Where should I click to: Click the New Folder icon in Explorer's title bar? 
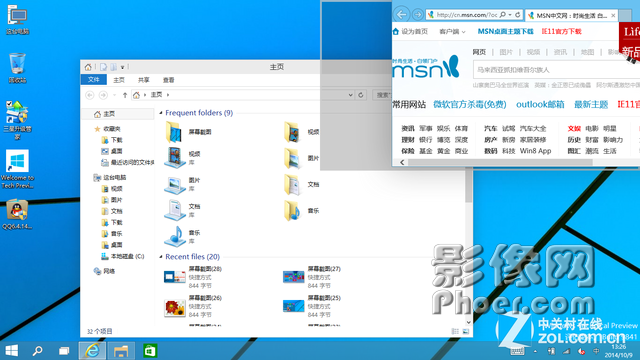113,67
